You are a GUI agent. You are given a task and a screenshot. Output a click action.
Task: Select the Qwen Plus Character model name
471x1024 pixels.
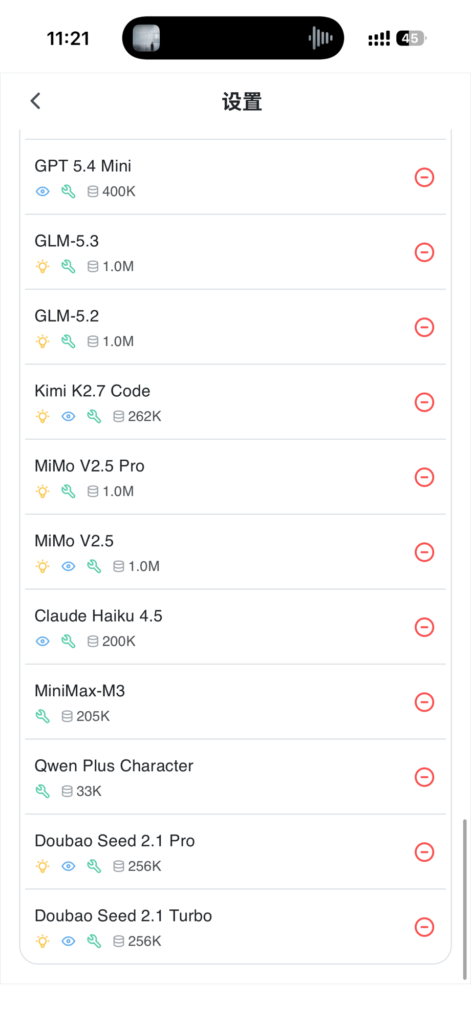pos(114,765)
